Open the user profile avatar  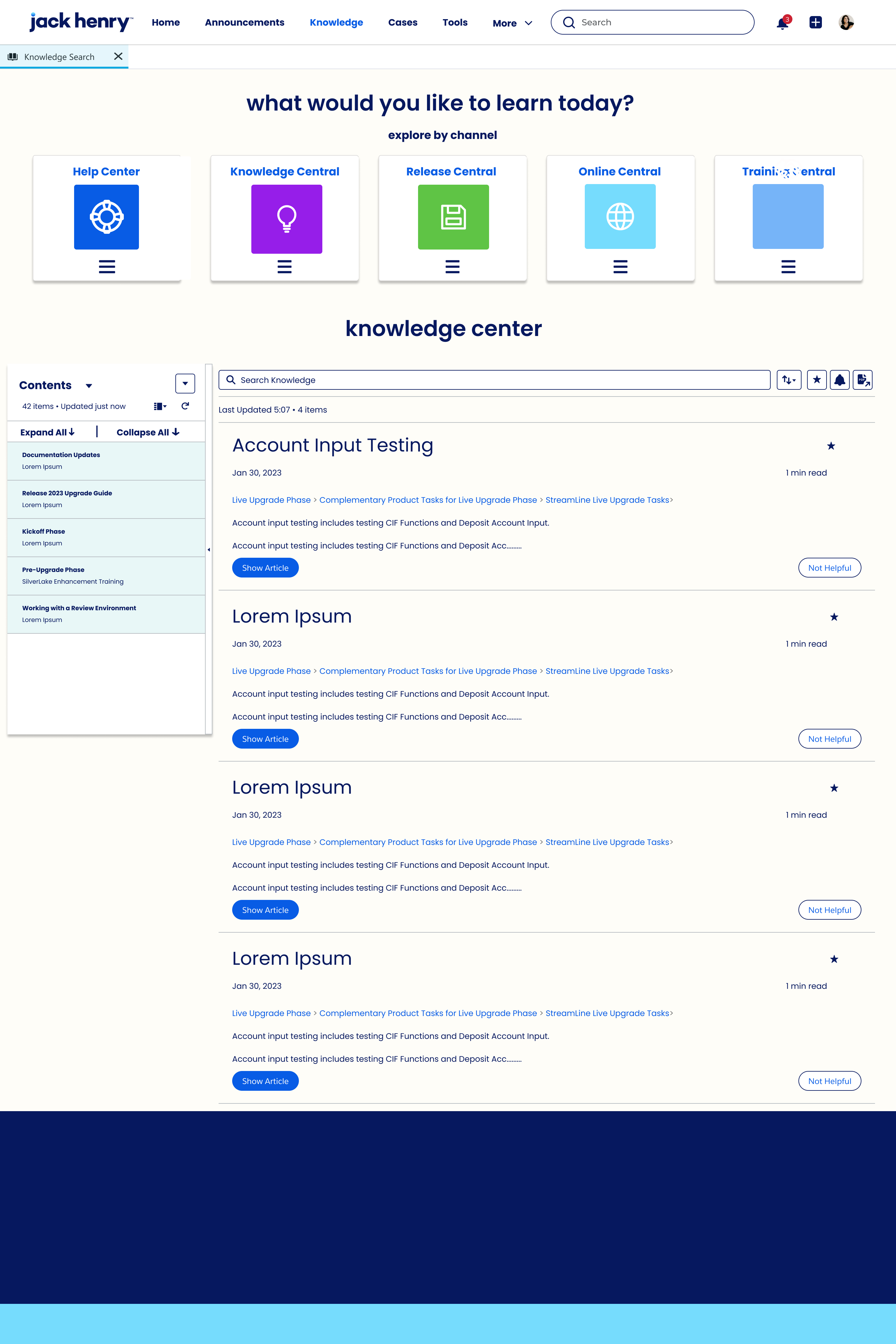[846, 22]
